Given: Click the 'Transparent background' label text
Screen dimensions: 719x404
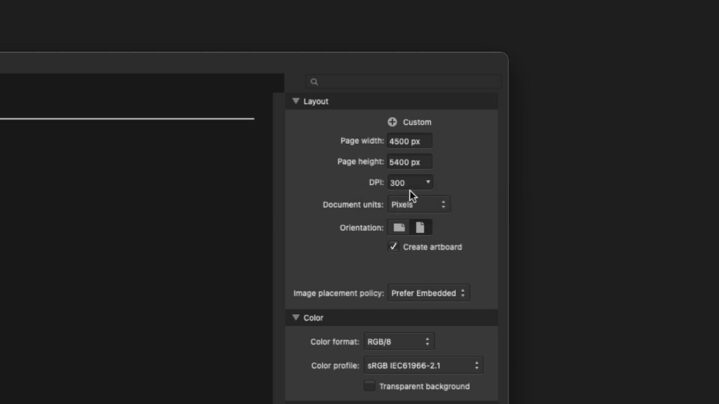Looking at the screenshot, I should click(x=425, y=387).
